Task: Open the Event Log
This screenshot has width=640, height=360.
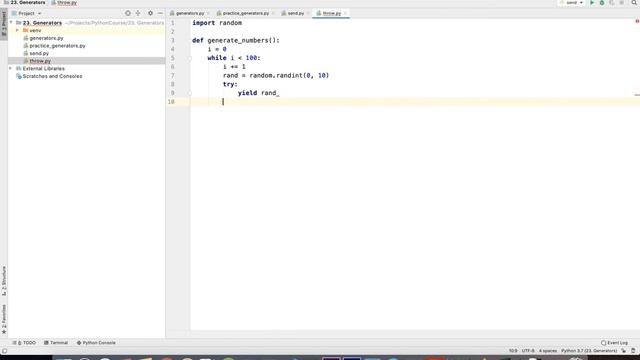Action: click(x=614, y=343)
